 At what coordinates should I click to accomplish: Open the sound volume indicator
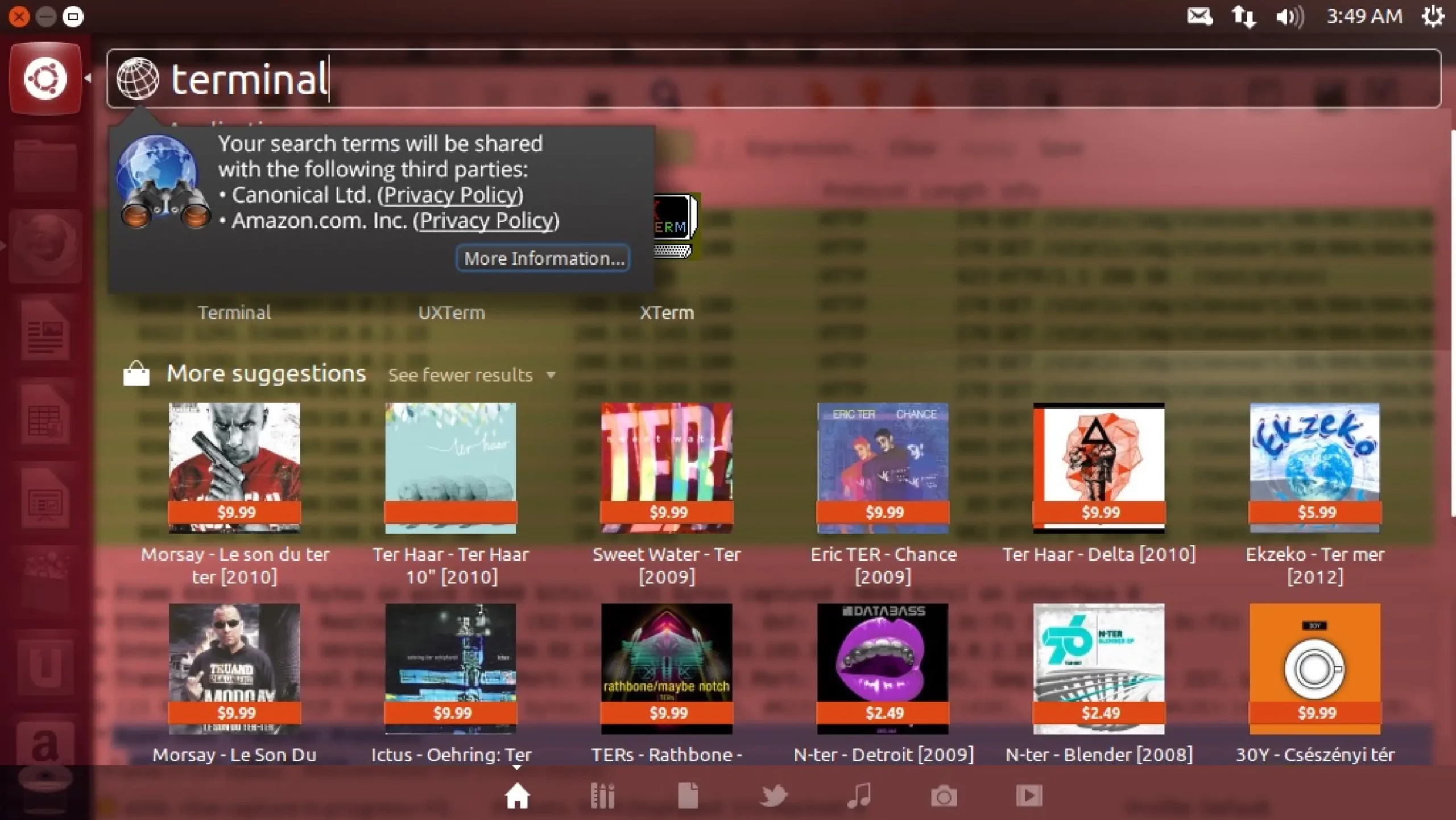tap(1289, 16)
